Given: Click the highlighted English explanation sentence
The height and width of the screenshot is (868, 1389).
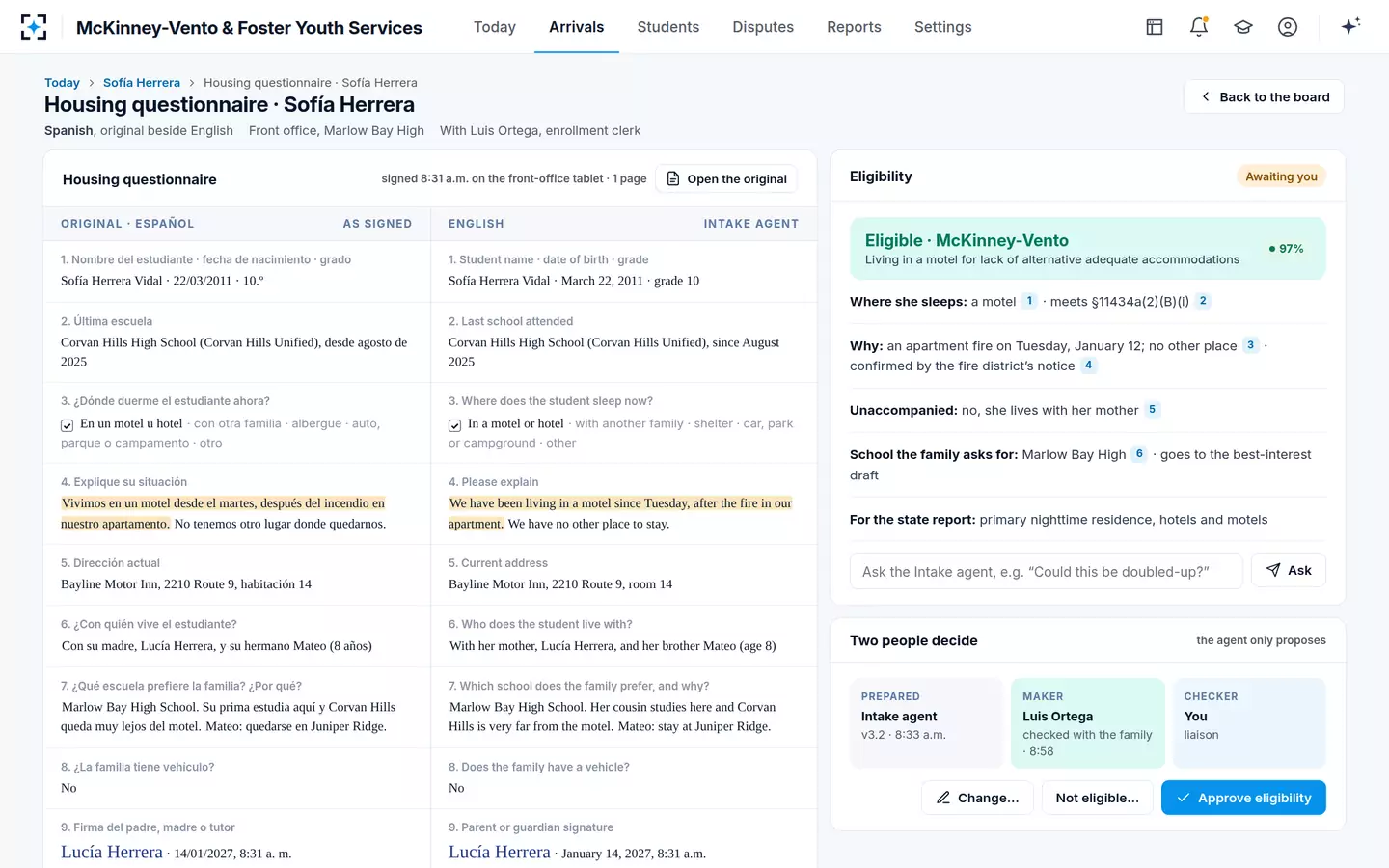Looking at the screenshot, I should click(620, 513).
